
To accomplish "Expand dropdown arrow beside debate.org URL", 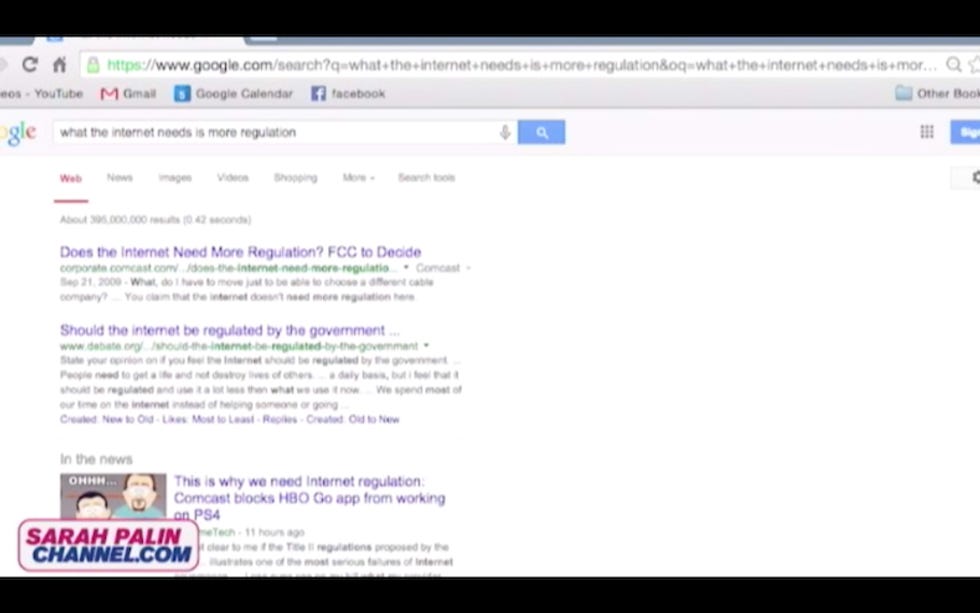I will [x=426, y=346].
